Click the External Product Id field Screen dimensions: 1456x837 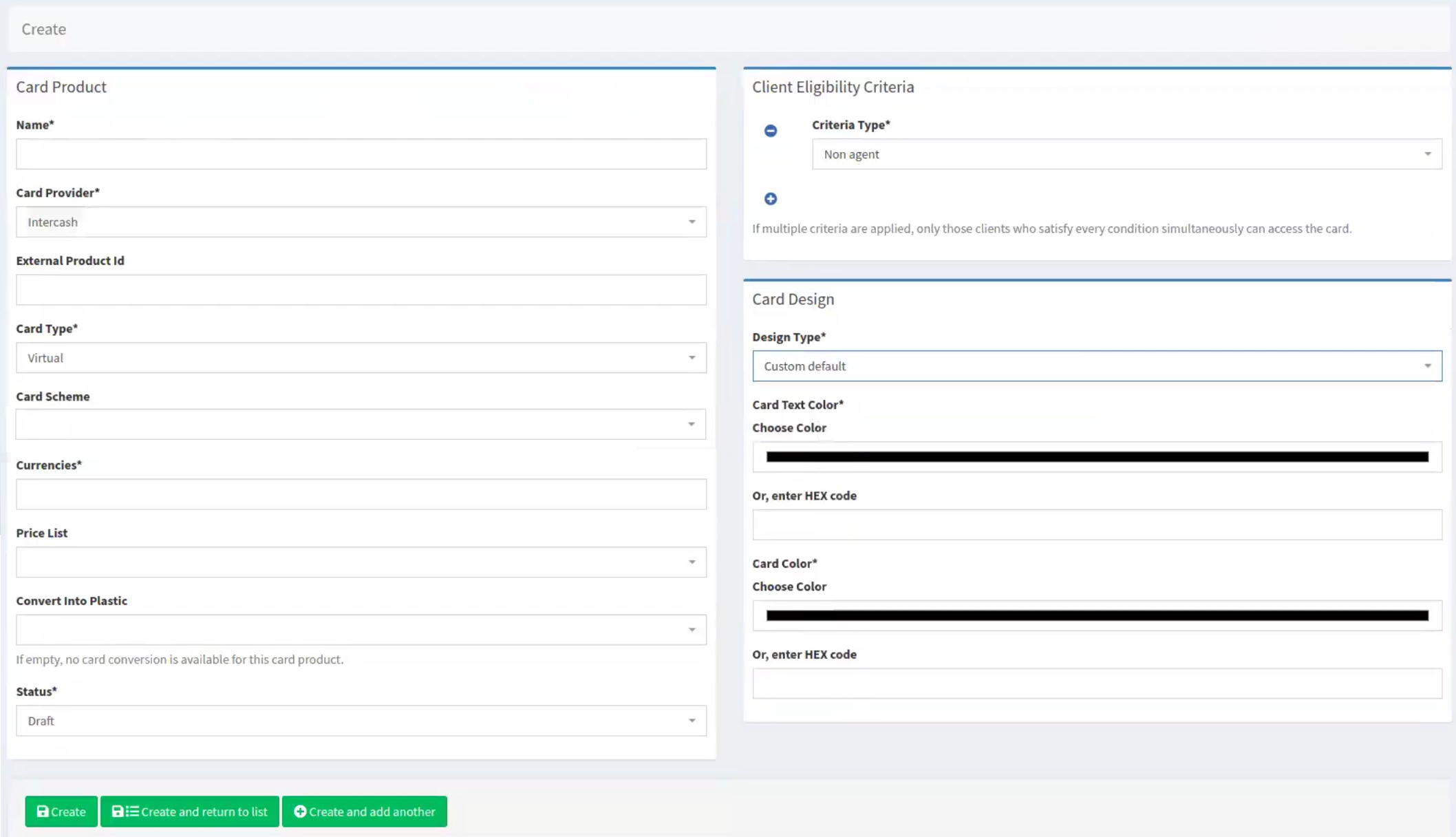pyautogui.click(x=361, y=290)
